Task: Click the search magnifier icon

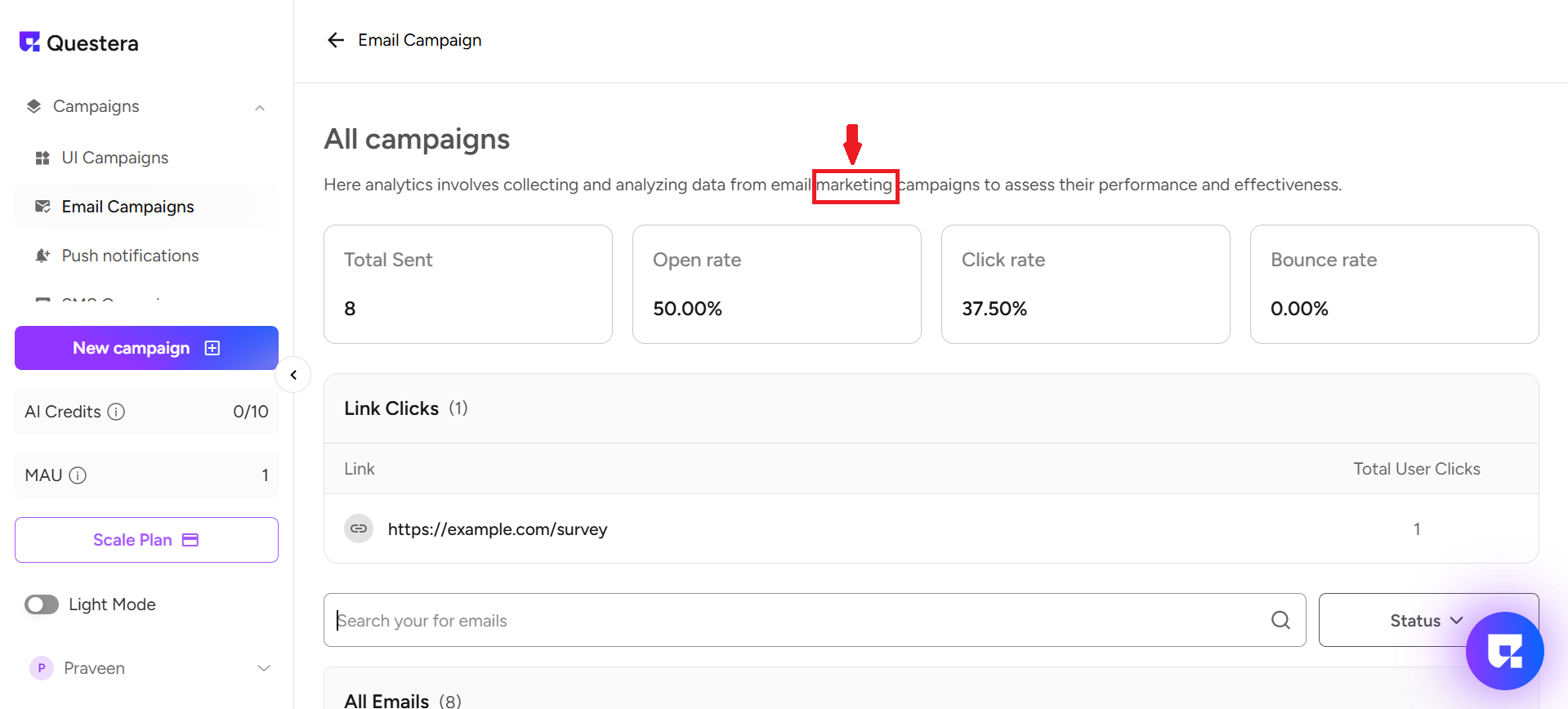Action: pos(1280,621)
